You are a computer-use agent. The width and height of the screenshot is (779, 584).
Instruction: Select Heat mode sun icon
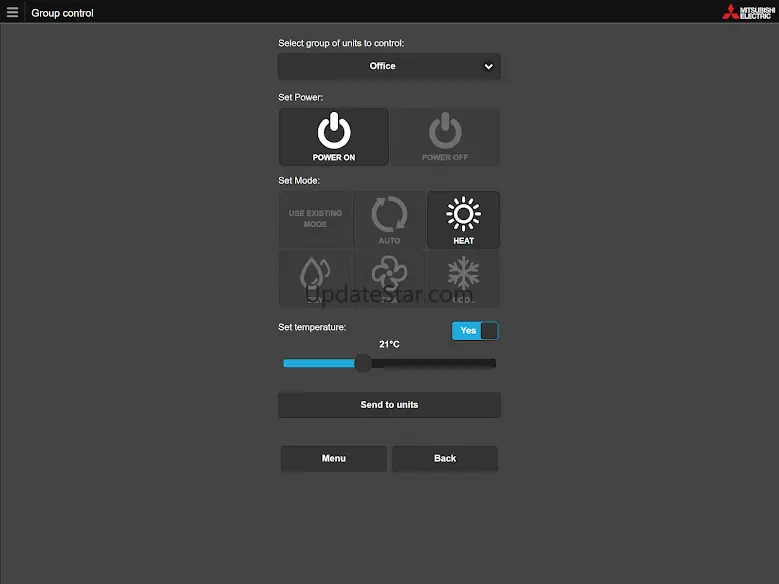pyautogui.click(x=464, y=219)
